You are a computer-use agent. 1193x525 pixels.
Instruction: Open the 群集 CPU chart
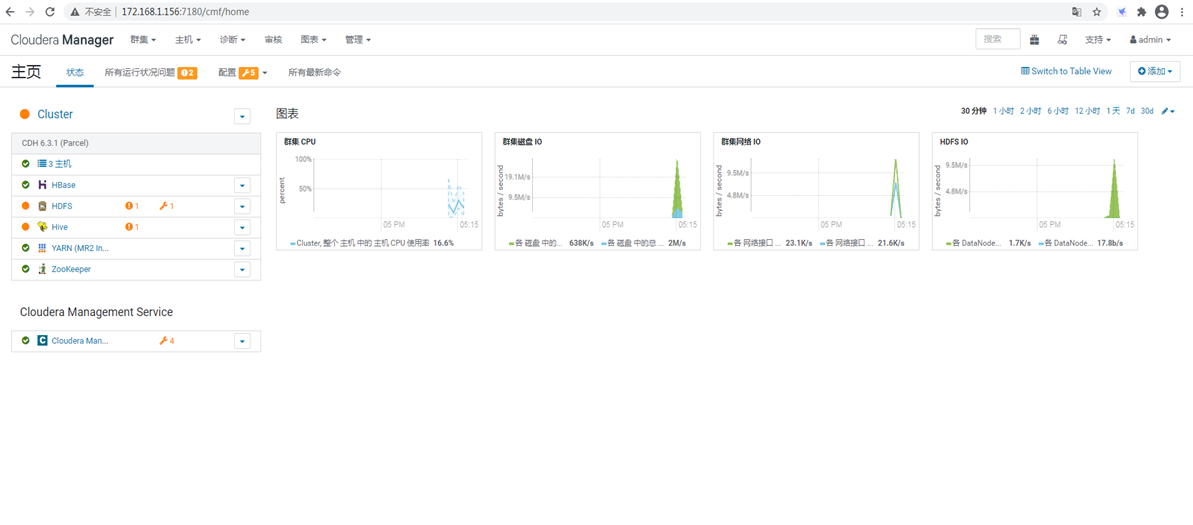[x=379, y=191]
